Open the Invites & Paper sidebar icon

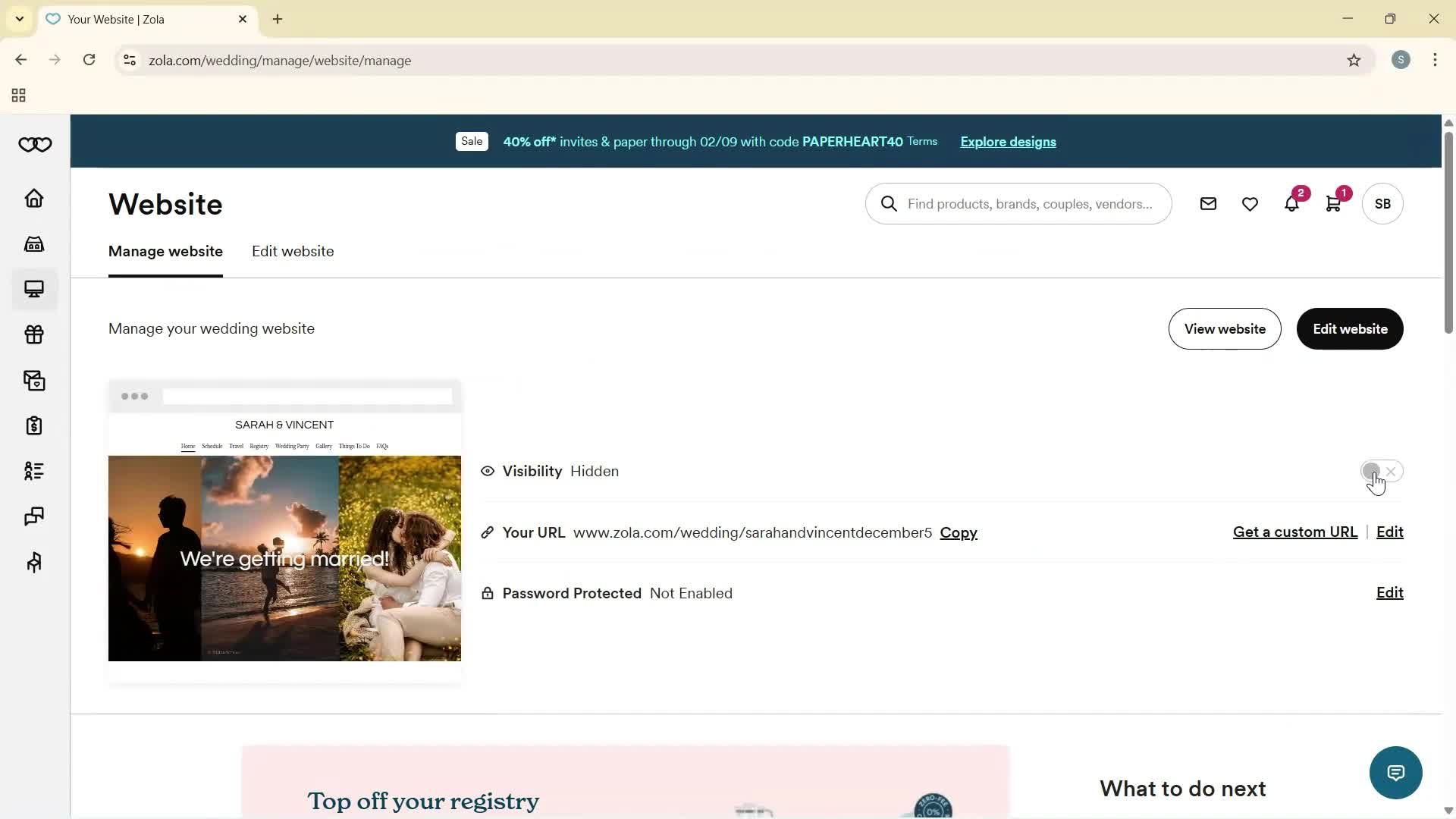tap(34, 380)
